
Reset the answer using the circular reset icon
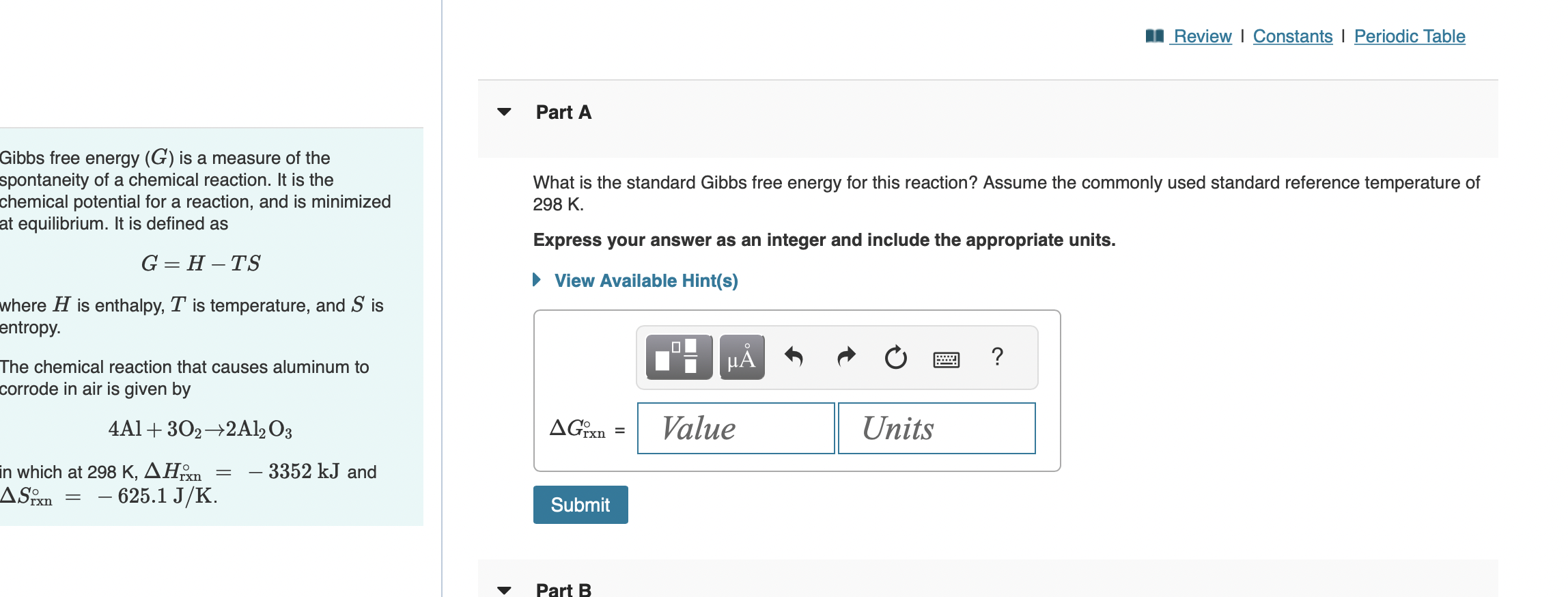(895, 357)
